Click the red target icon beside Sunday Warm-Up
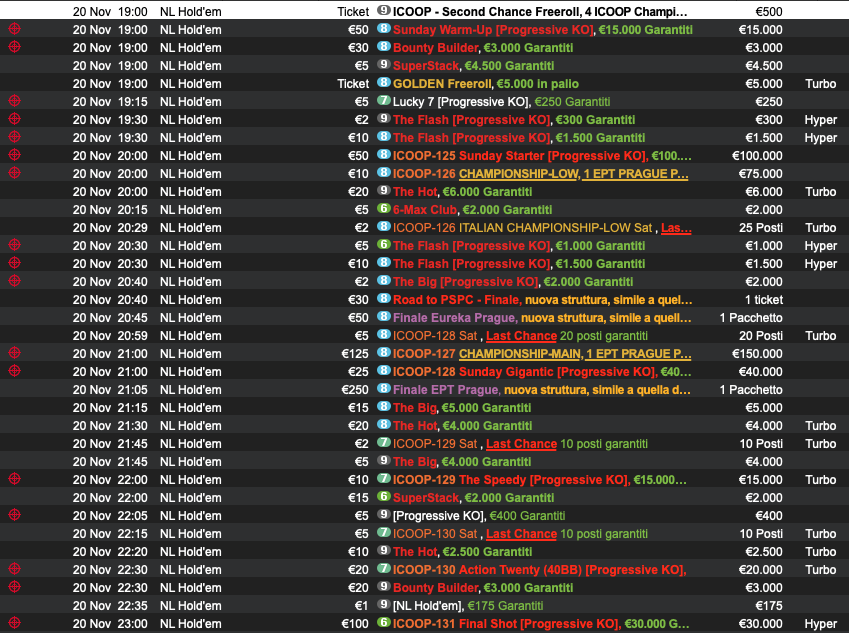849x633 pixels. tap(15, 29)
